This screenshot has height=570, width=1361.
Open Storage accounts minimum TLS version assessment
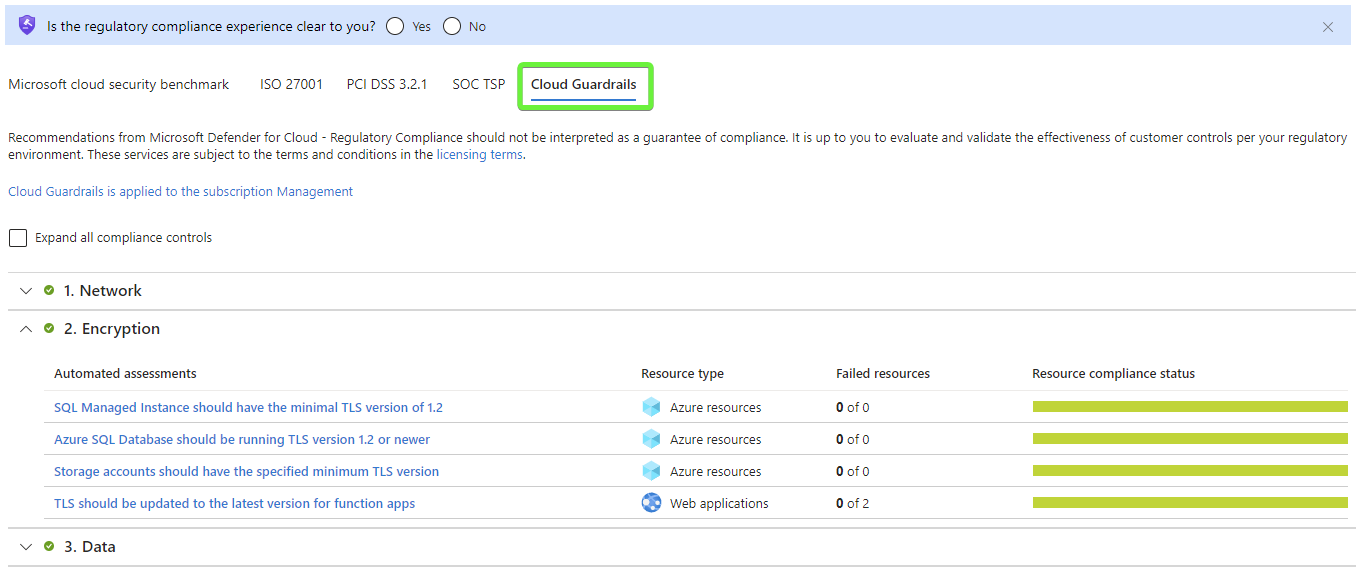pyautogui.click(x=246, y=471)
